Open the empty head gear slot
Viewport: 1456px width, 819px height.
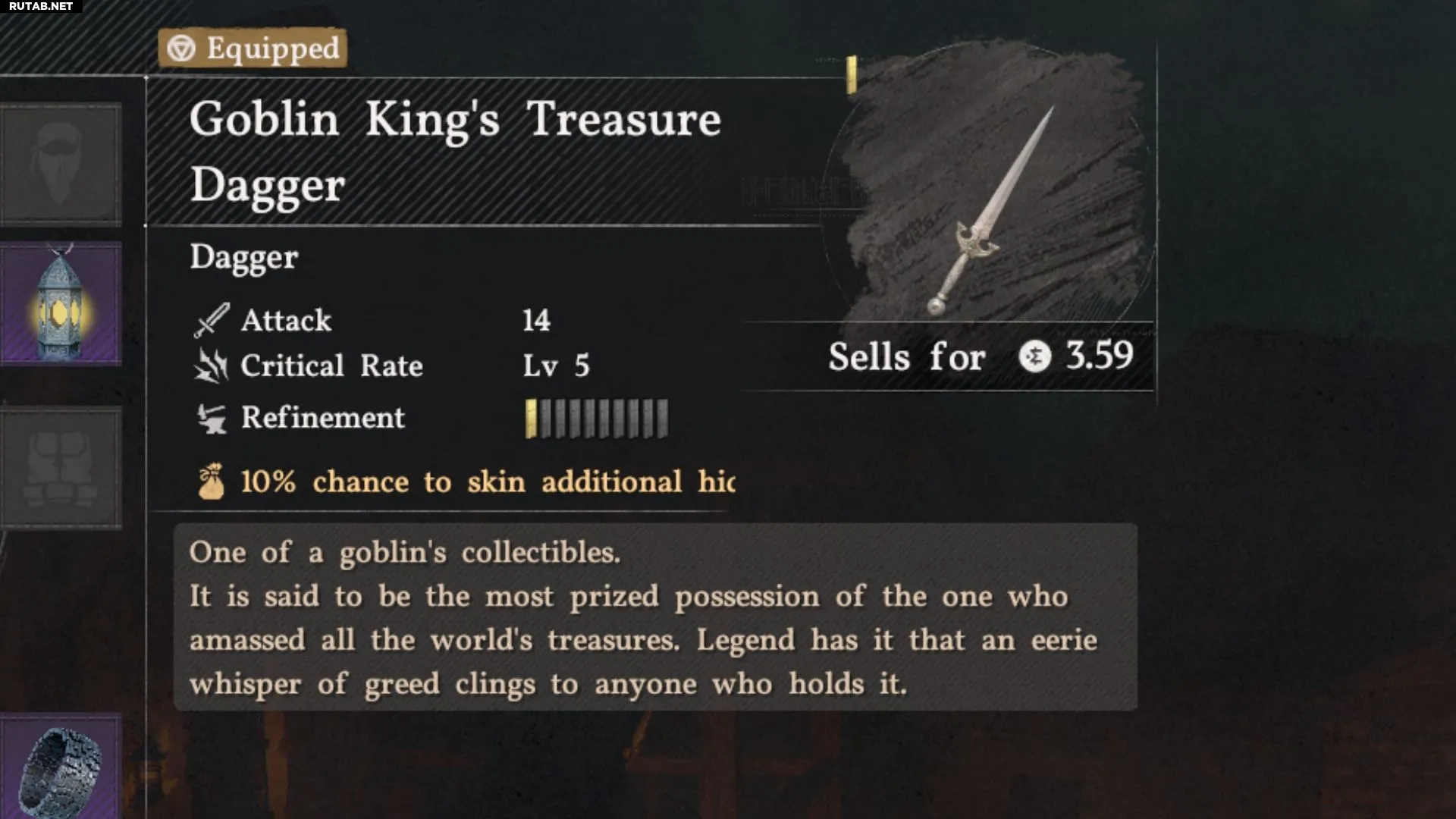(61, 165)
